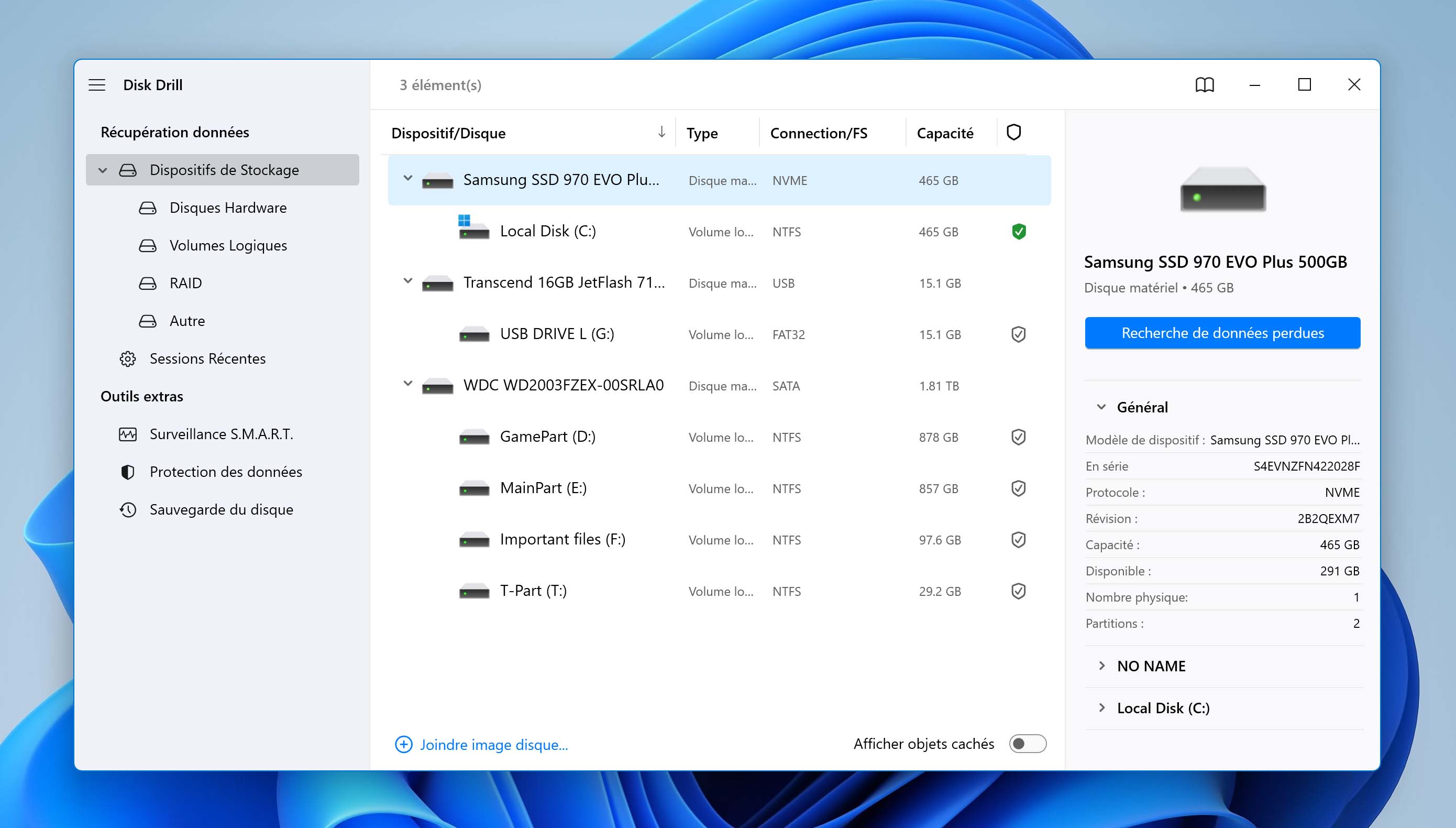Select RAID in sidebar
The image size is (1456, 828).
pos(222,283)
